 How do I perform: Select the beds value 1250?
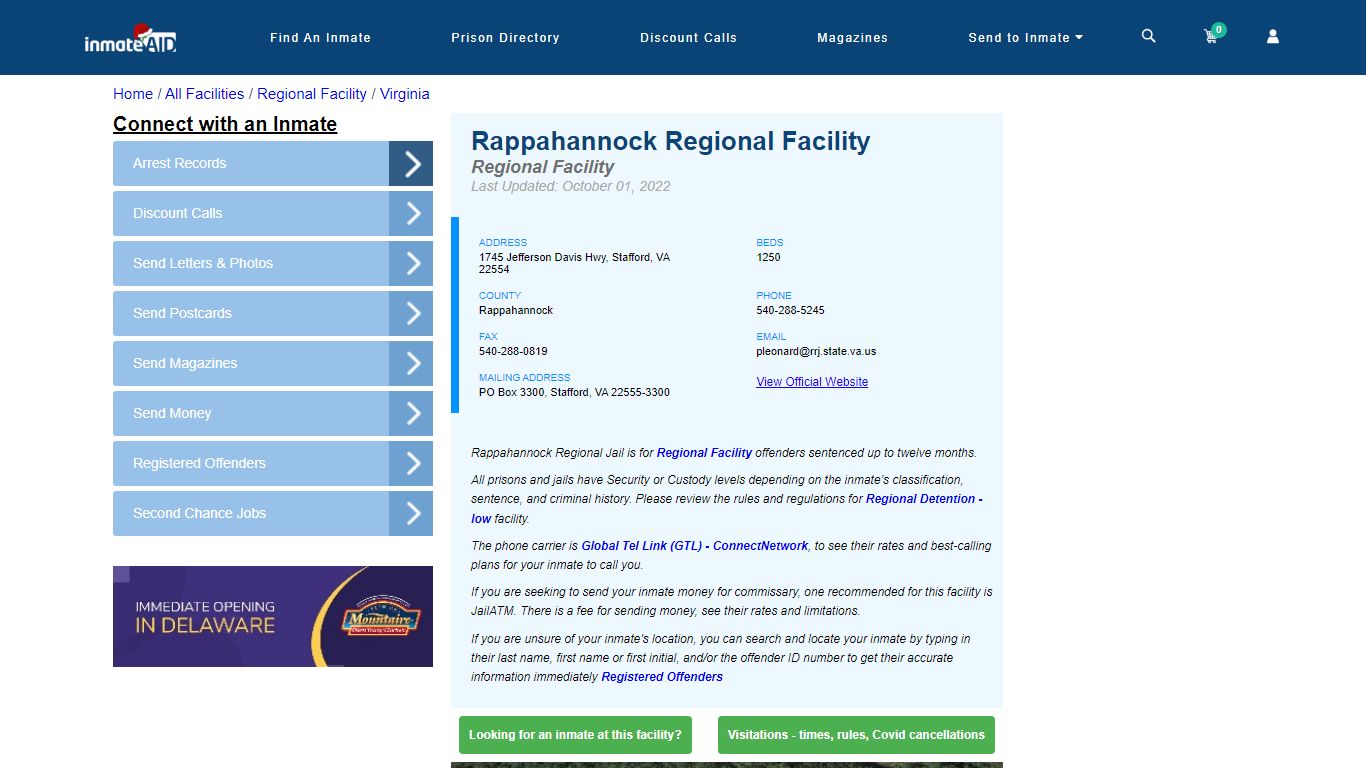[x=768, y=258]
